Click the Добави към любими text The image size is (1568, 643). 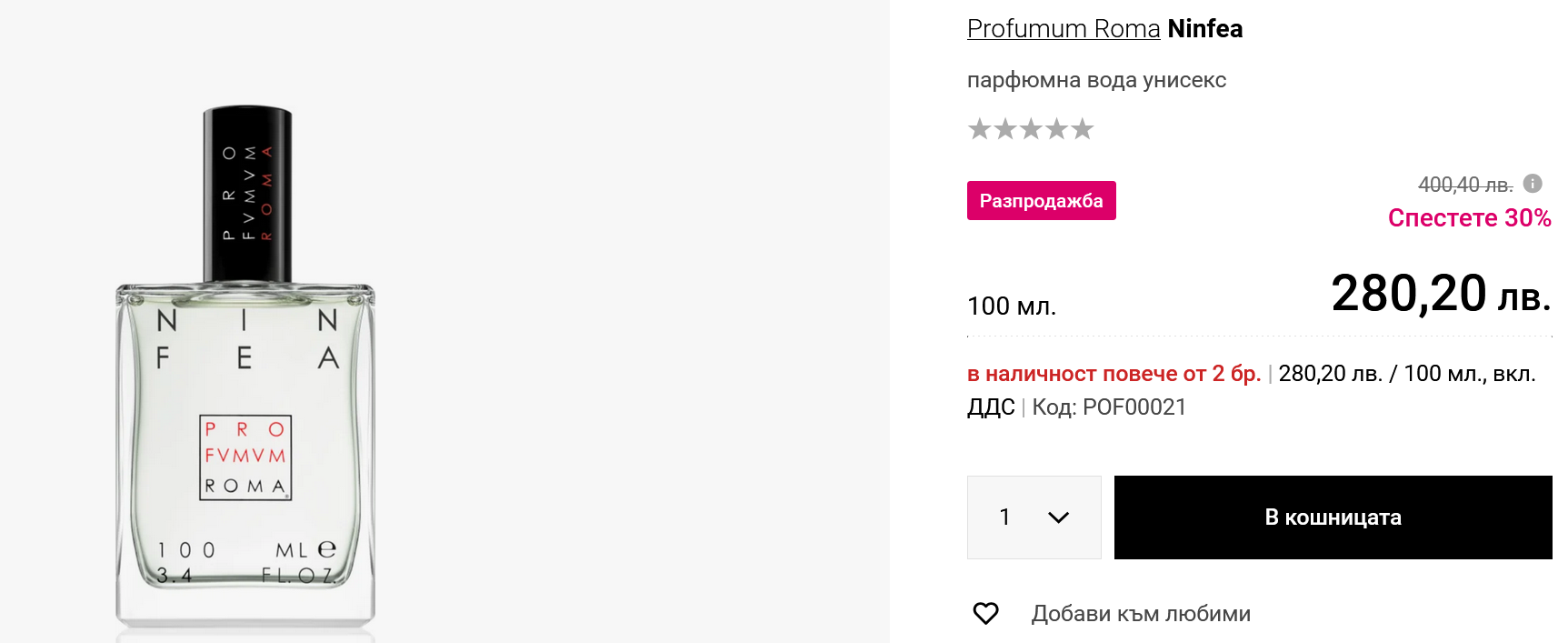pyautogui.click(x=1140, y=614)
